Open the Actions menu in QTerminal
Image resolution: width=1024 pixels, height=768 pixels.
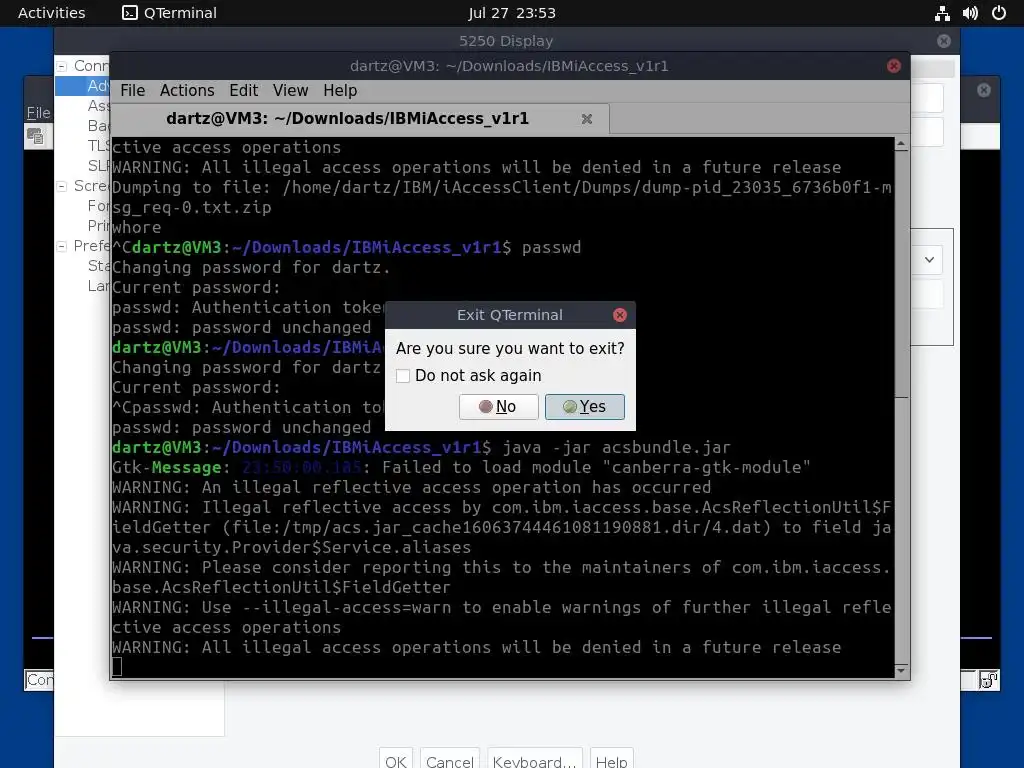[187, 90]
